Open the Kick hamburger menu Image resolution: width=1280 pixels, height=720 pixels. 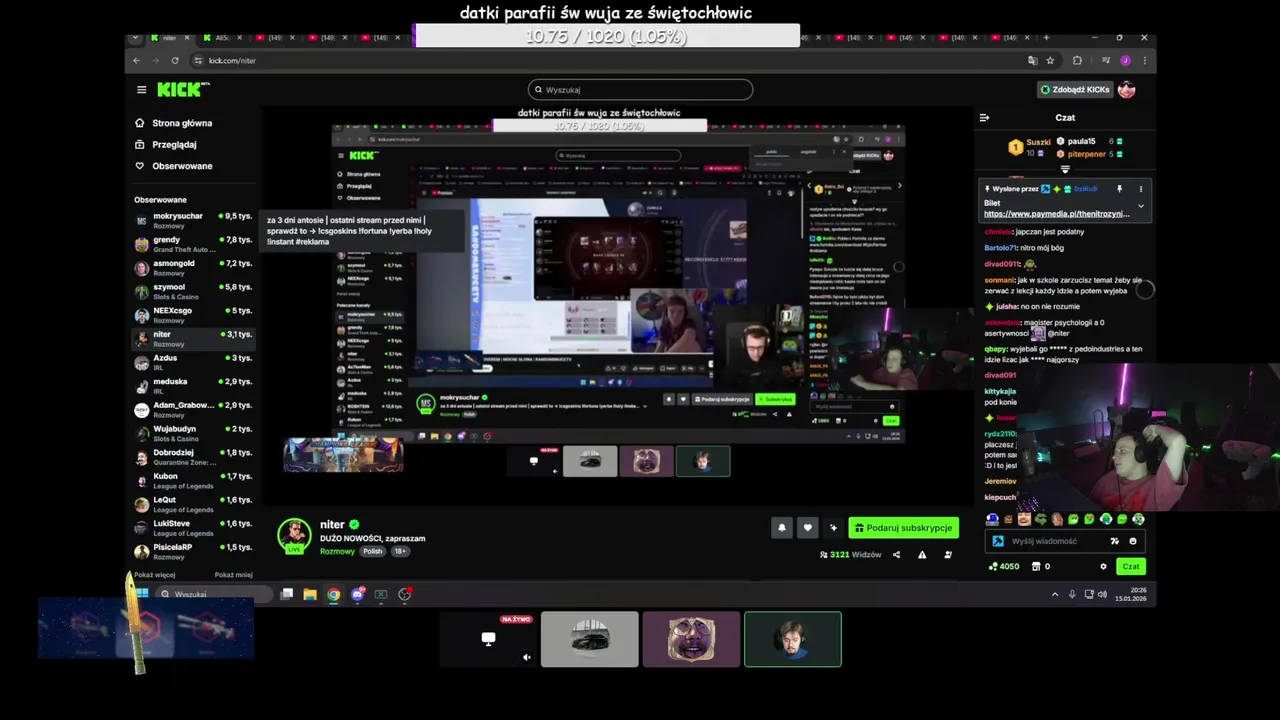pos(141,89)
